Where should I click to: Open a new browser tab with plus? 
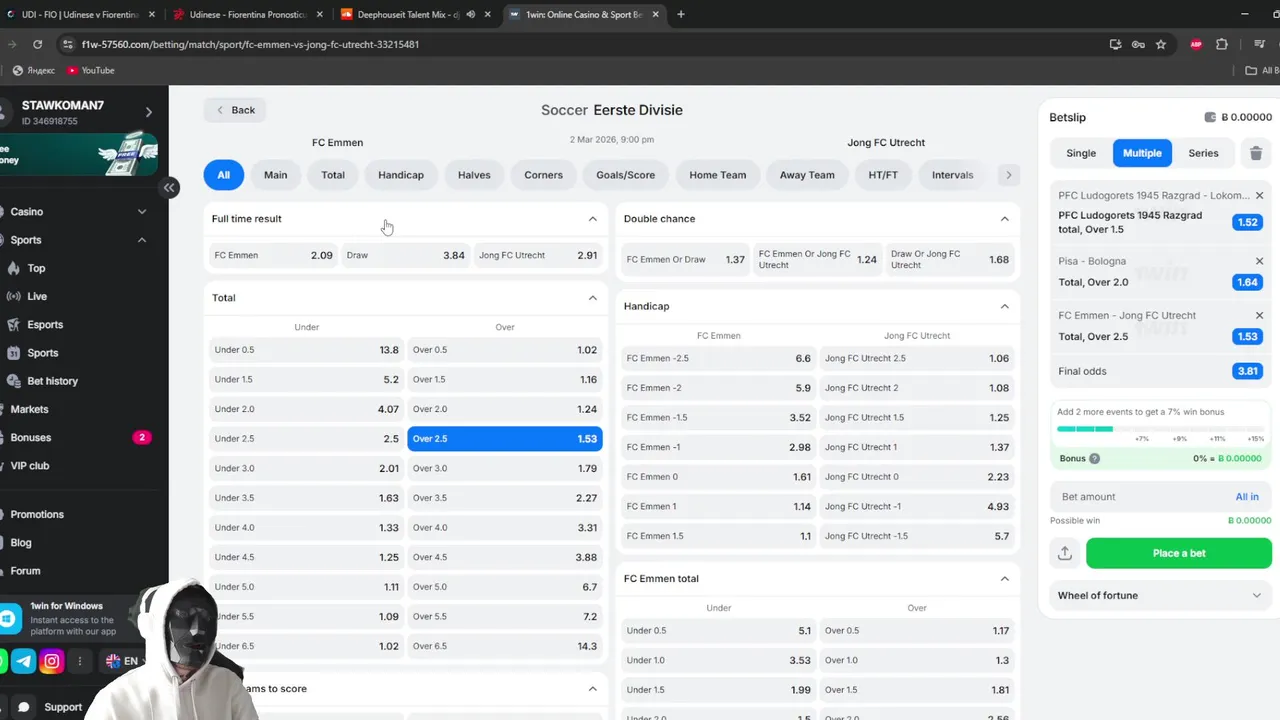tap(681, 14)
